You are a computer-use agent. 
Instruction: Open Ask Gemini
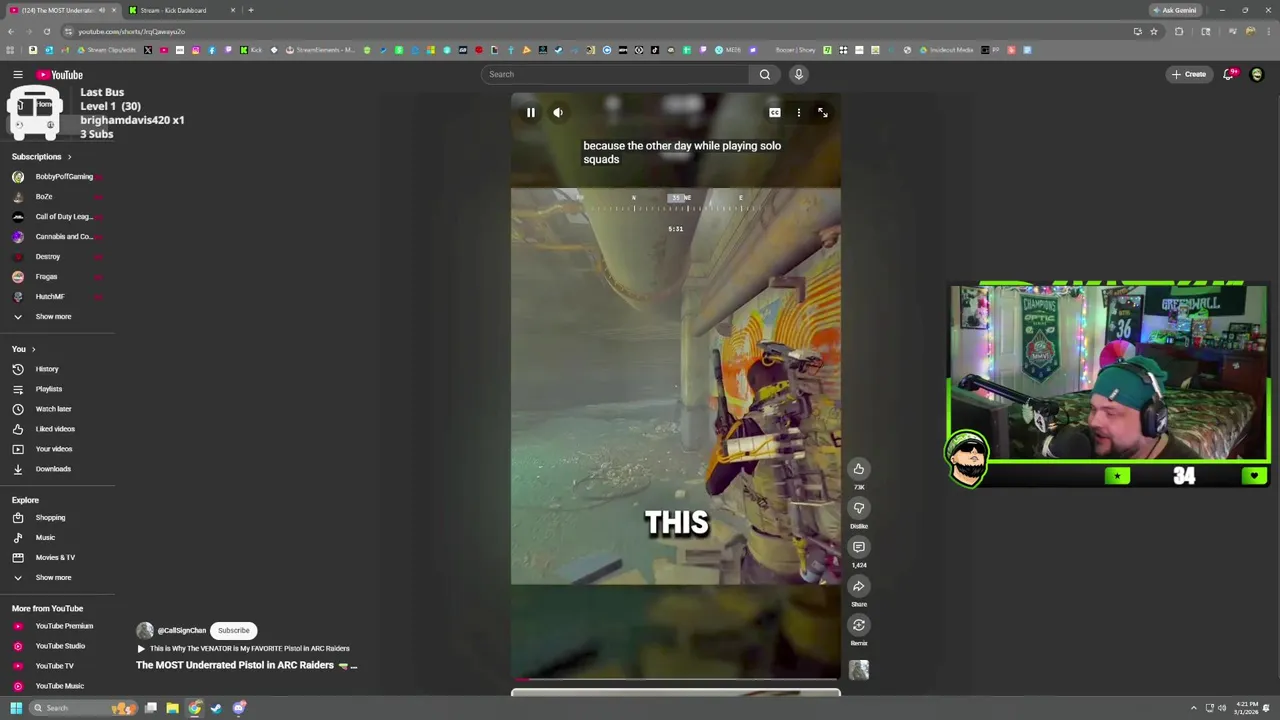point(1175,10)
